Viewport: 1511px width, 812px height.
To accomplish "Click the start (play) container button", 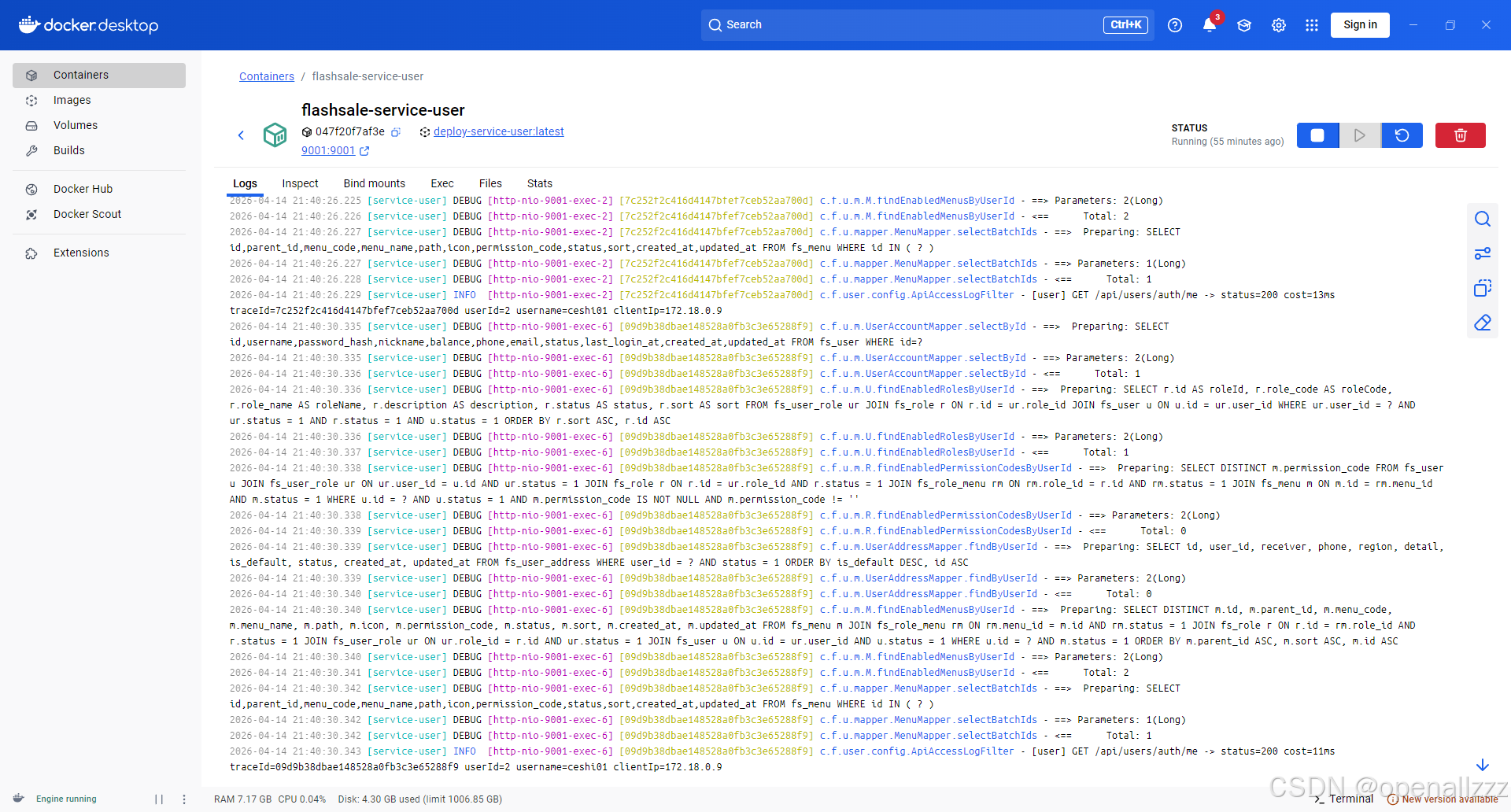I will pyautogui.click(x=1360, y=135).
